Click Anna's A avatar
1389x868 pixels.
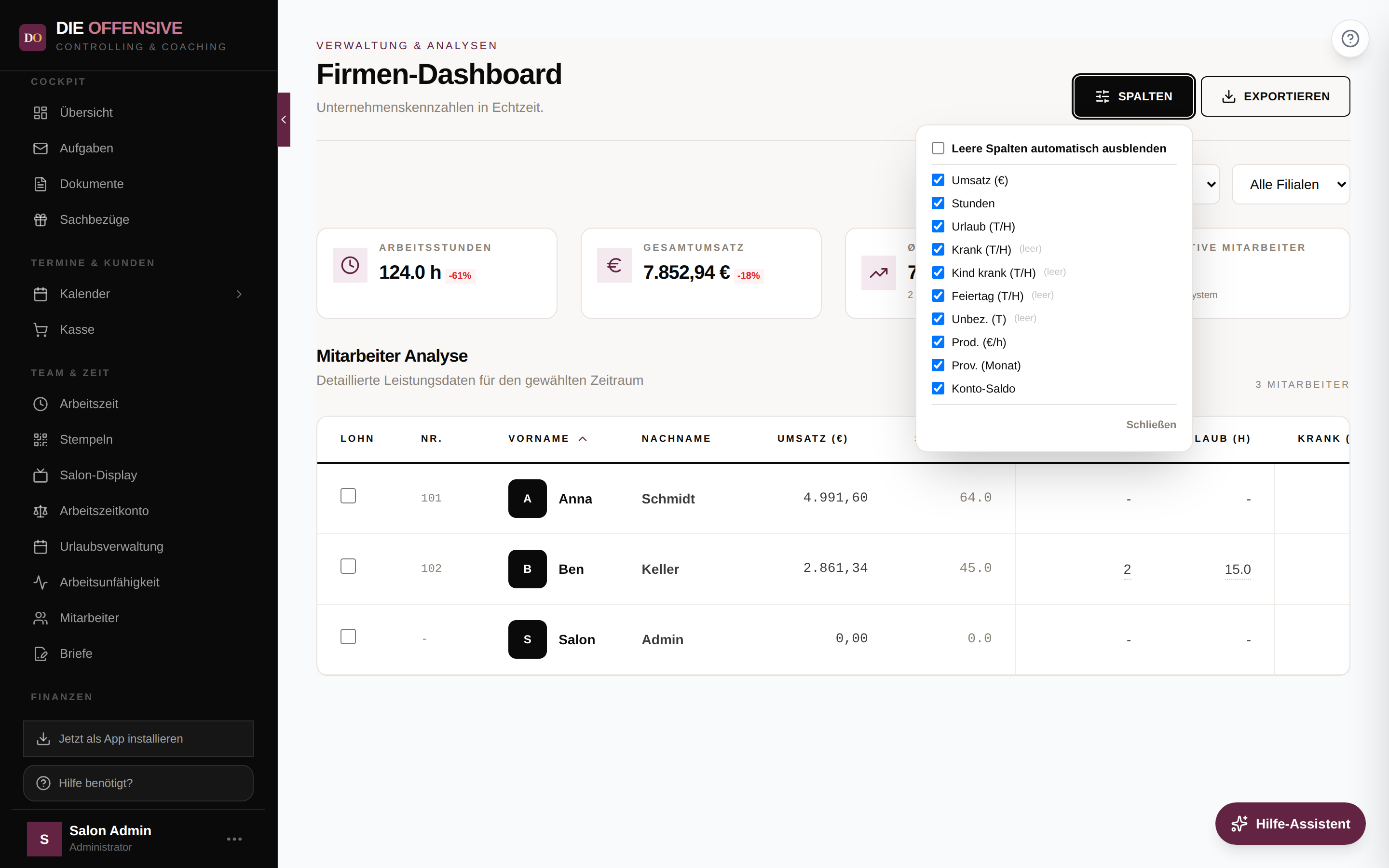(527, 498)
